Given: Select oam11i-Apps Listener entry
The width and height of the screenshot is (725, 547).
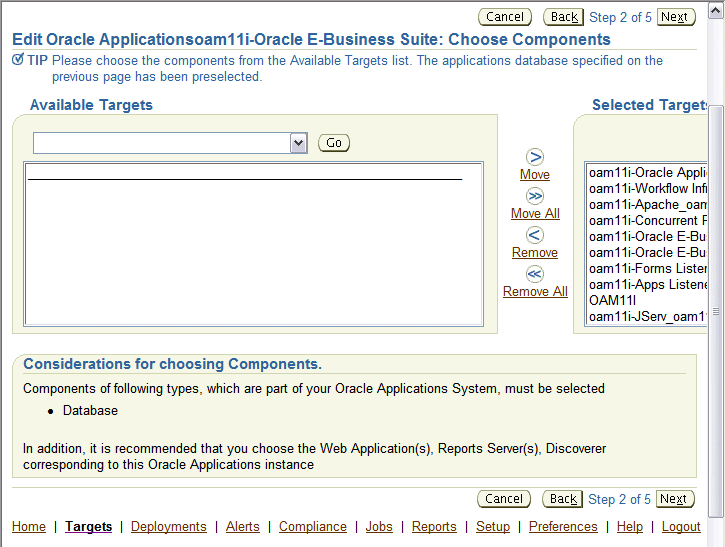Looking at the screenshot, I should (647, 285).
